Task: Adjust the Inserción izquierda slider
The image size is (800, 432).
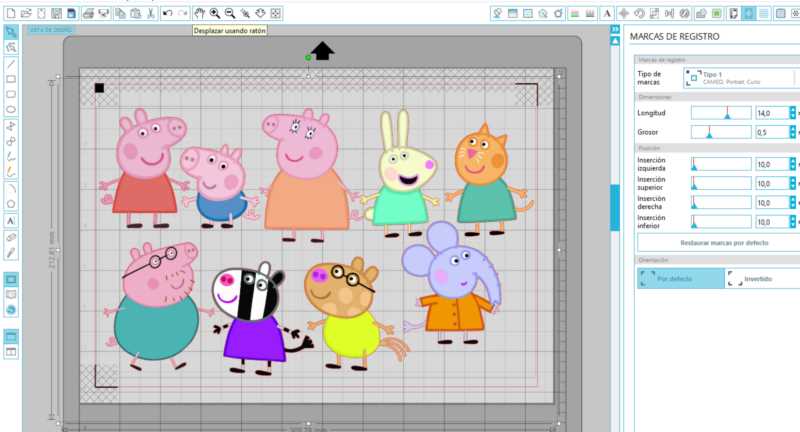Action: [x=721, y=164]
